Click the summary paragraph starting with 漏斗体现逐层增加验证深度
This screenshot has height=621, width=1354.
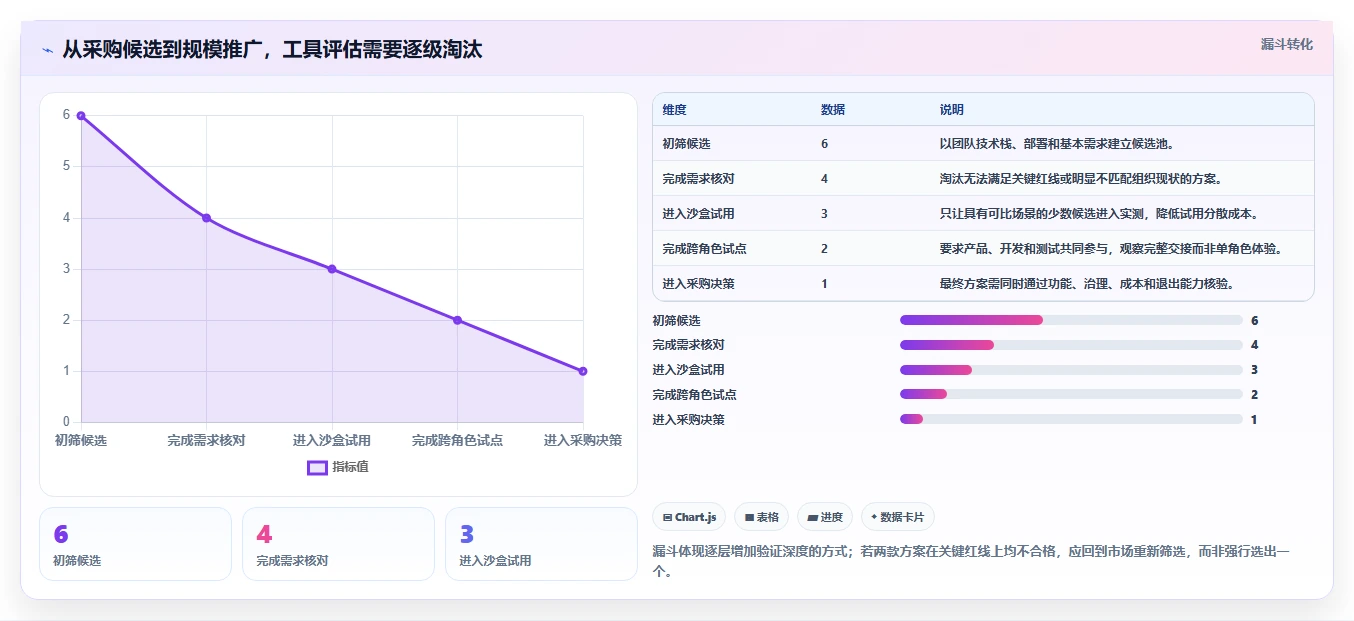pyautogui.click(x=971, y=562)
